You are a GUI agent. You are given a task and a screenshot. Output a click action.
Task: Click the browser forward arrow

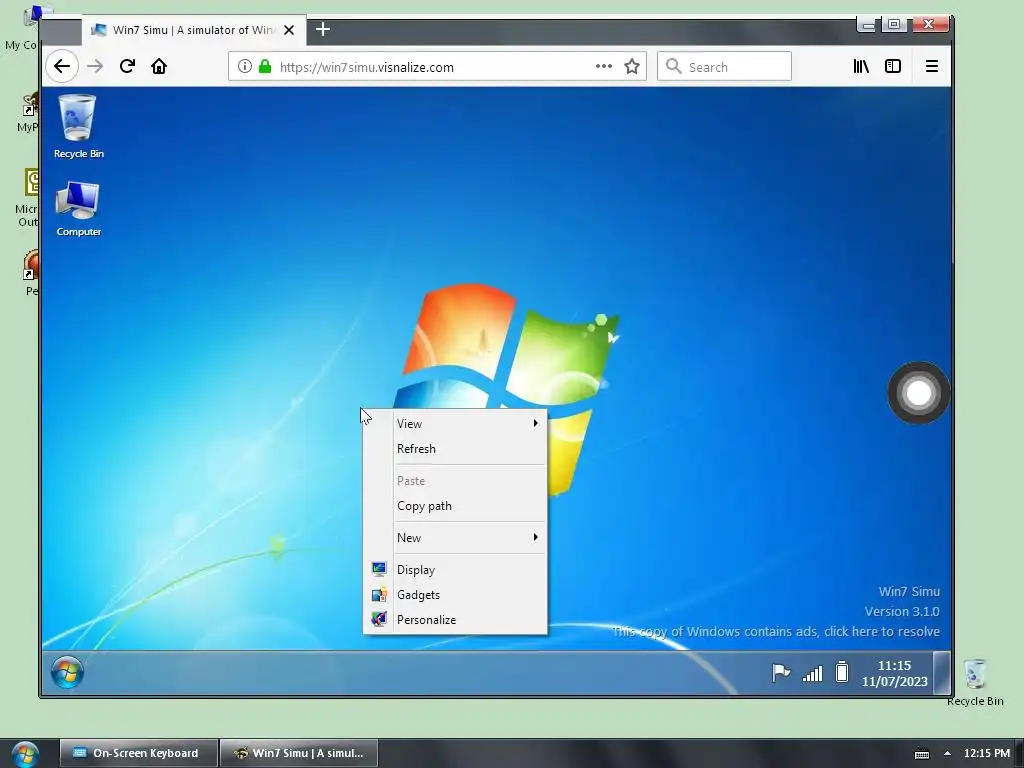point(95,66)
